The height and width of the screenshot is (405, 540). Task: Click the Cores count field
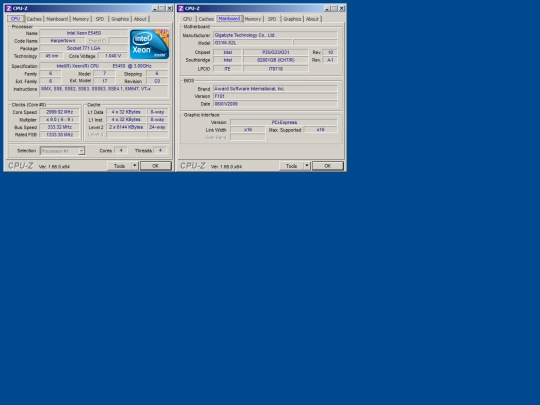tap(121, 150)
